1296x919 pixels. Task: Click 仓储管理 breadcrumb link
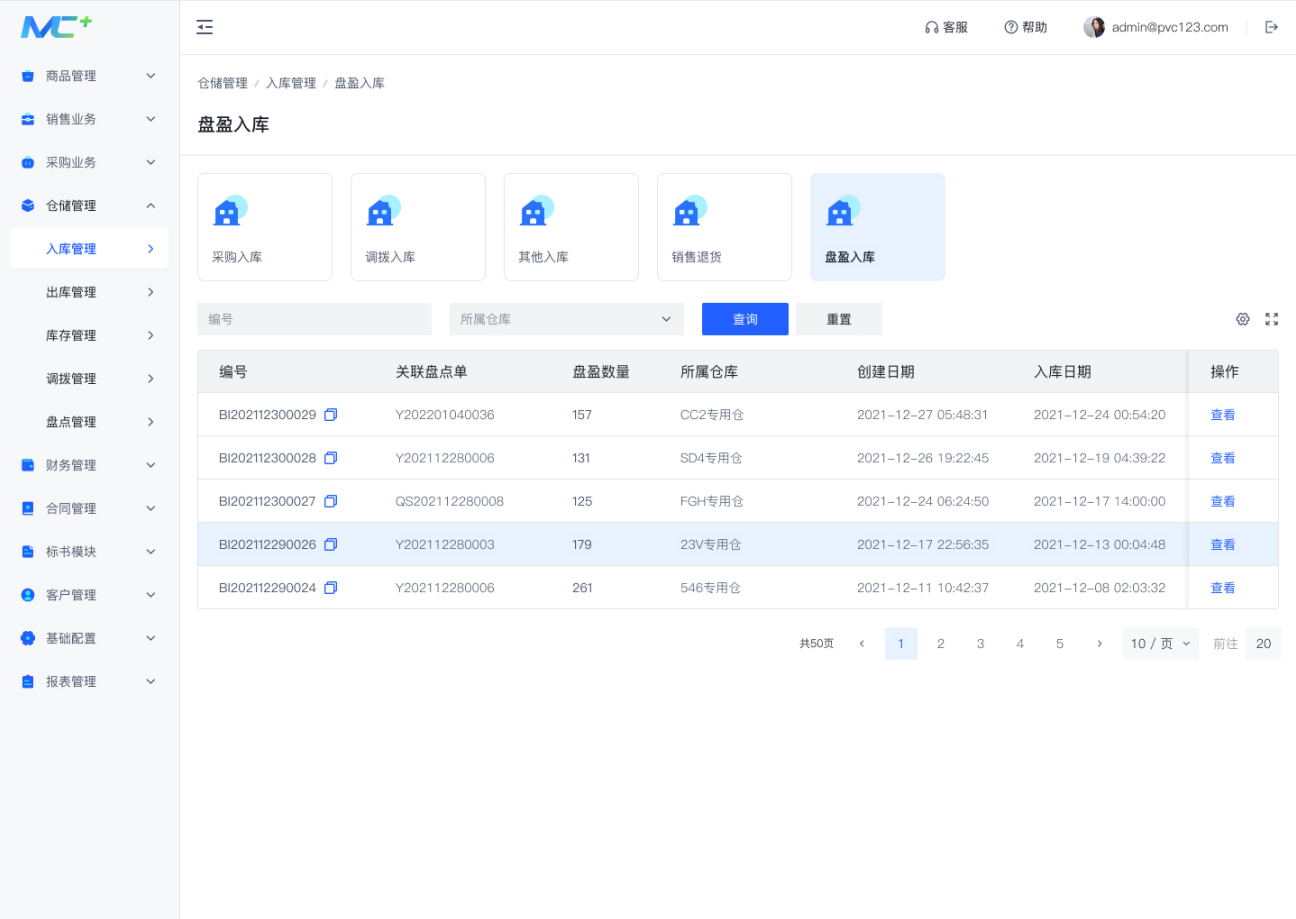(x=222, y=83)
